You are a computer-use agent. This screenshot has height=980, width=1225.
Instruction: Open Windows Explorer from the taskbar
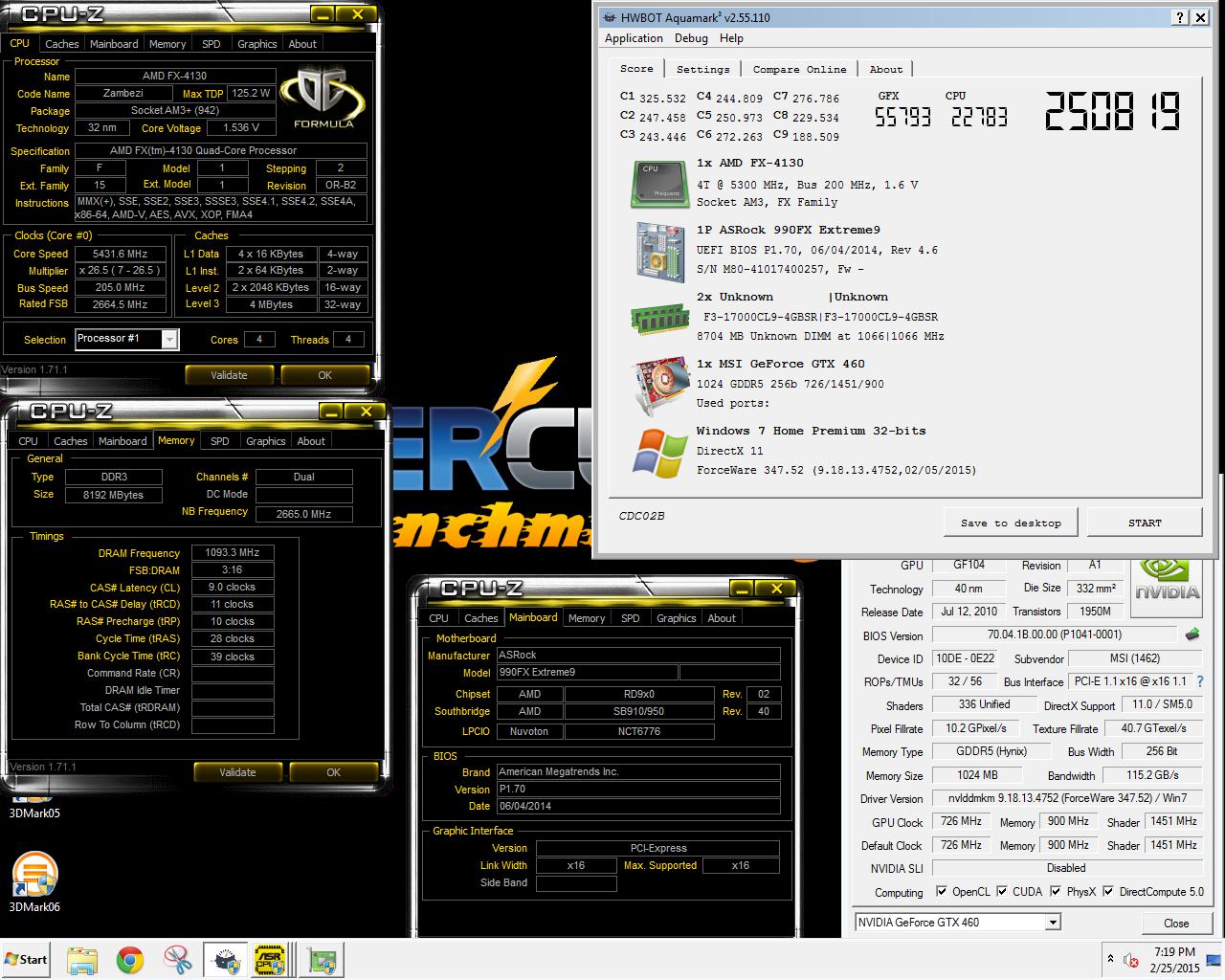82,960
